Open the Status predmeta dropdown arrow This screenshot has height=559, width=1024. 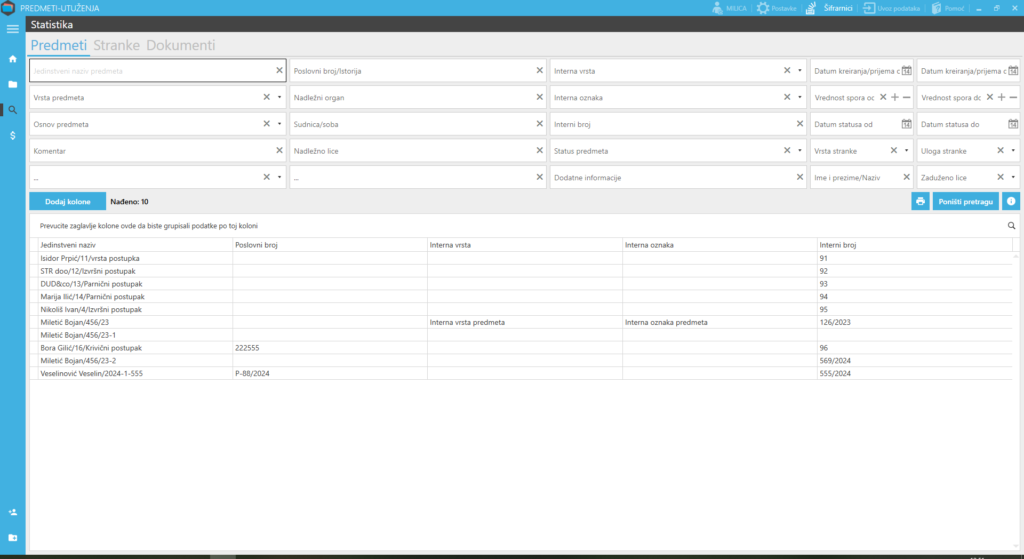pos(800,151)
